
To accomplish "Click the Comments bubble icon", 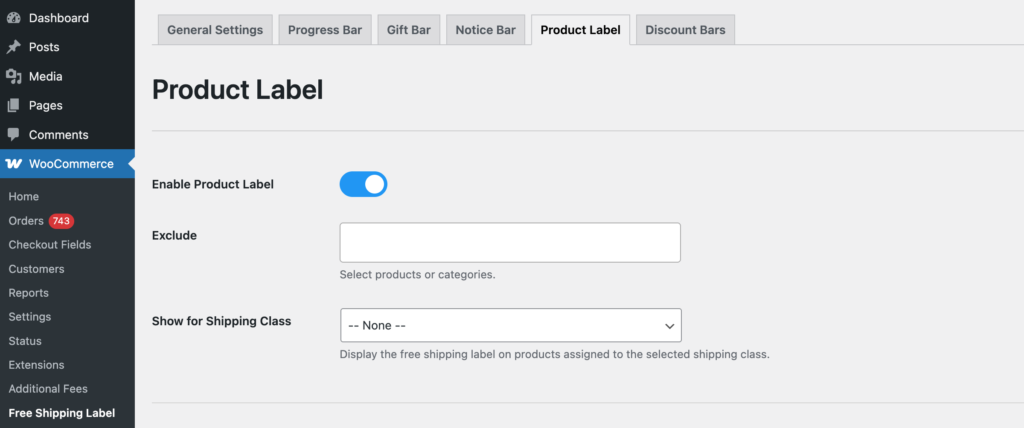I will tap(14, 134).
